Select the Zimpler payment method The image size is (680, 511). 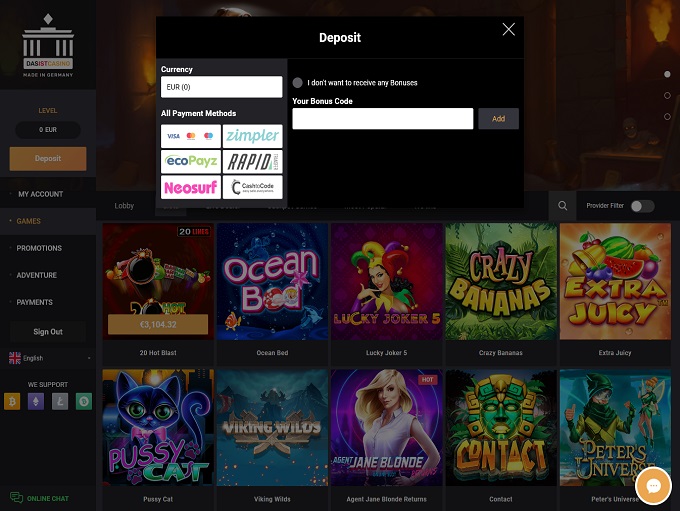pos(252,136)
